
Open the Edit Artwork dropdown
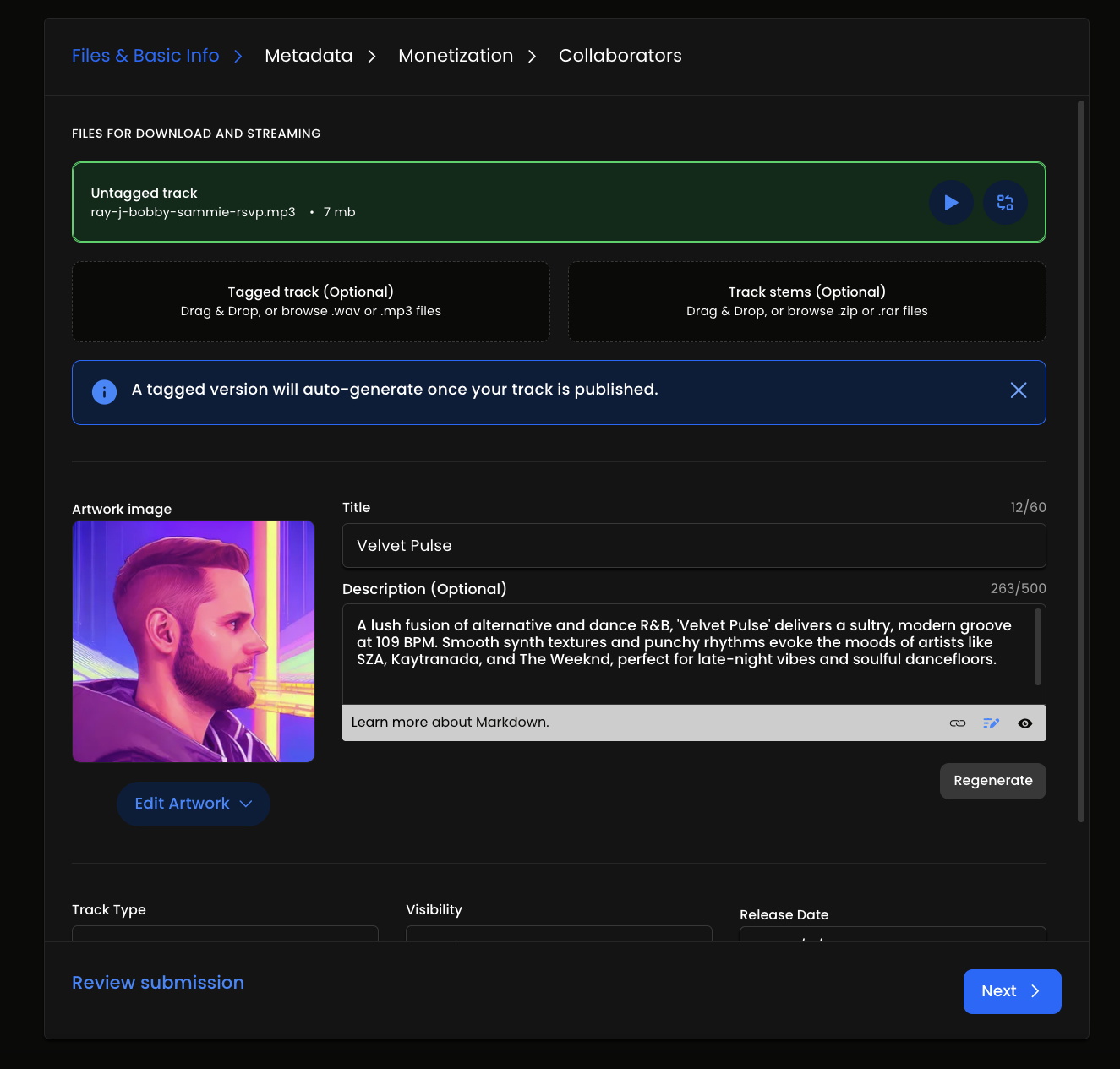pos(194,804)
